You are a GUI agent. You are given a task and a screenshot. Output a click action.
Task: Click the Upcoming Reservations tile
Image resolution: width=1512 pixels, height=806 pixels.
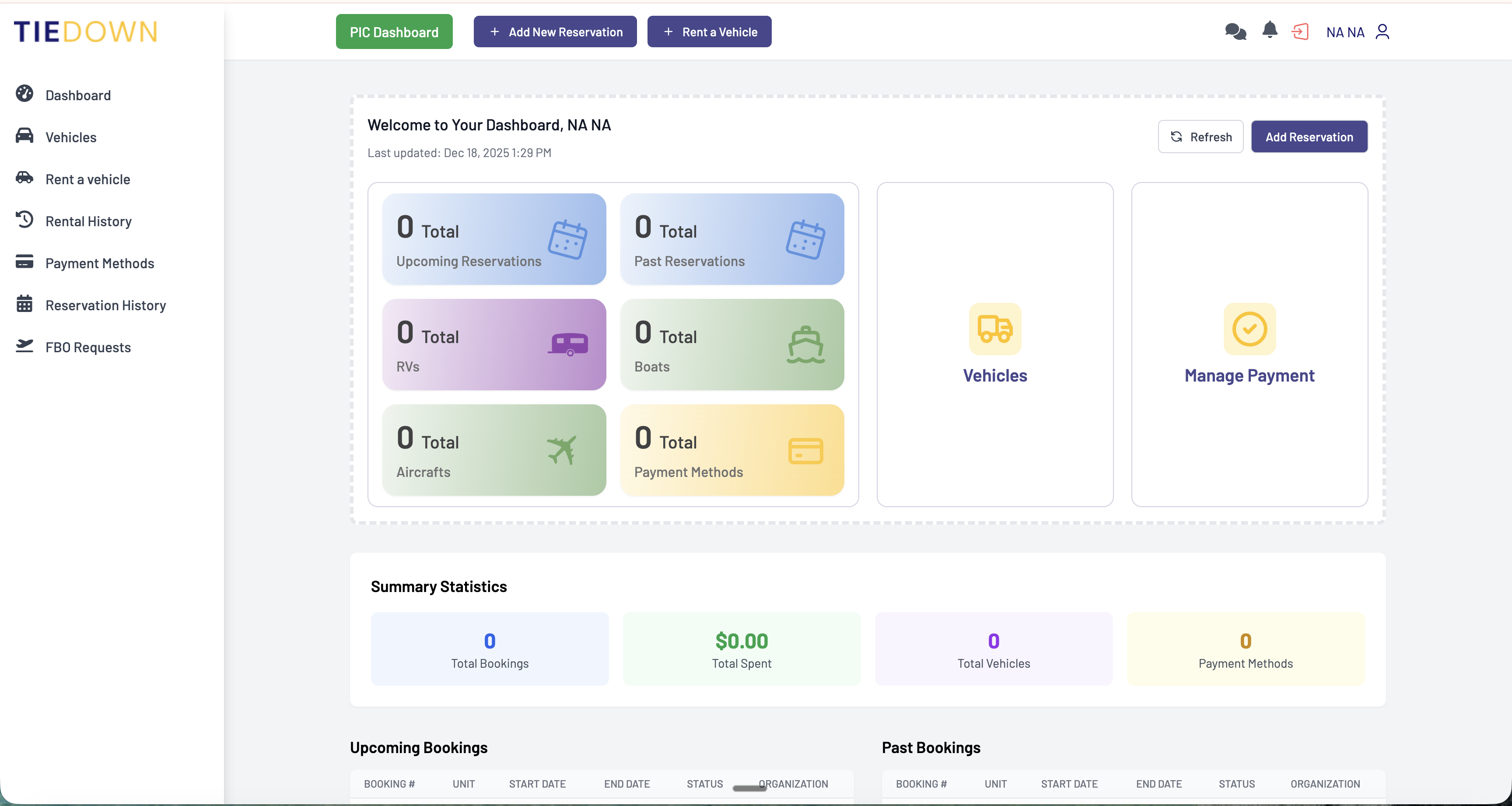(493, 239)
